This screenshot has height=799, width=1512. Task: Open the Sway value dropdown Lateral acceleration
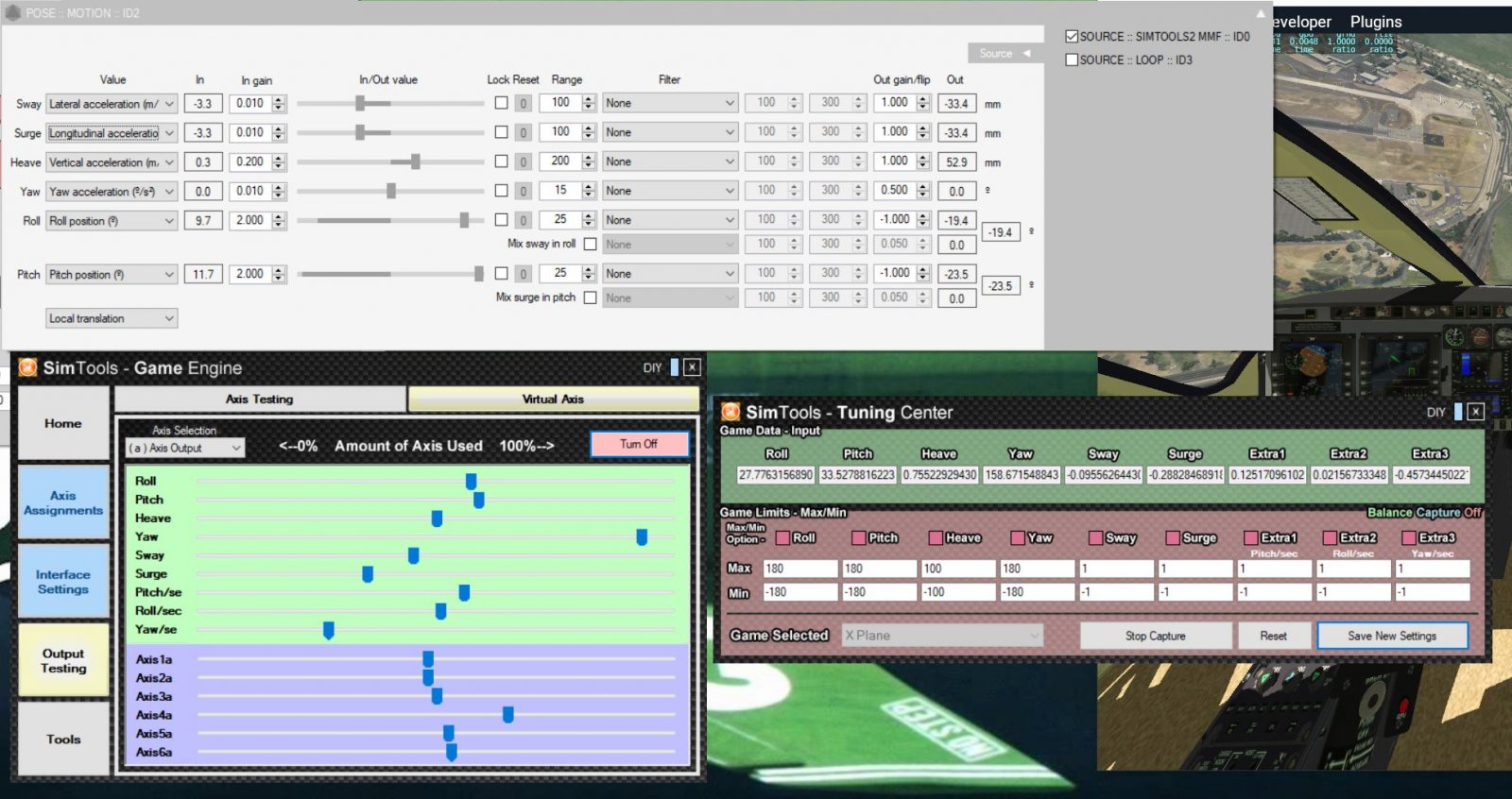coord(112,104)
